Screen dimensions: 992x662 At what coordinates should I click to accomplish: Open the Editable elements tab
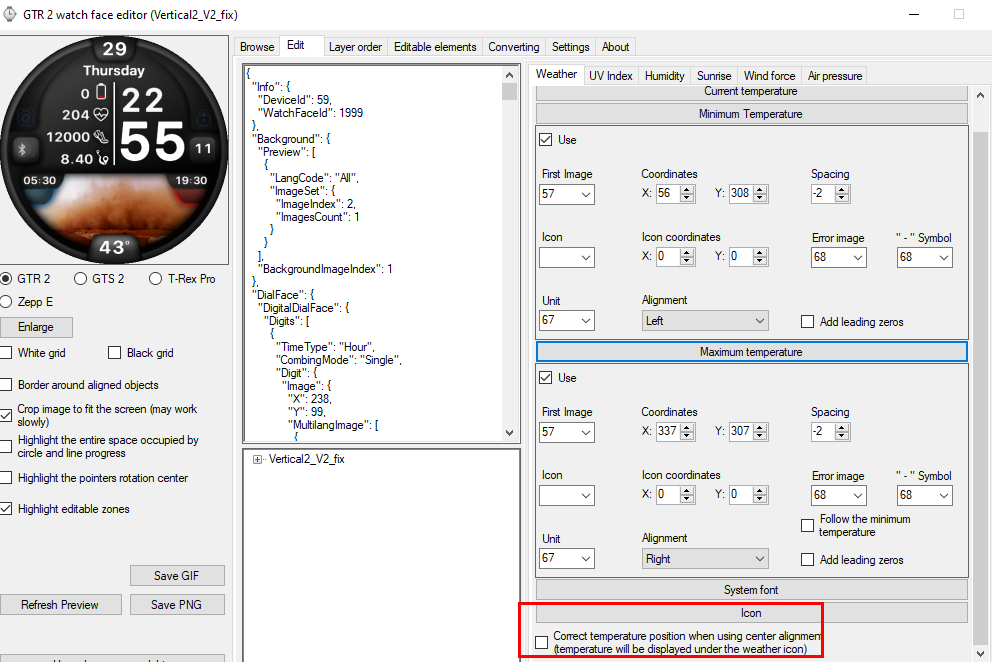tap(435, 47)
